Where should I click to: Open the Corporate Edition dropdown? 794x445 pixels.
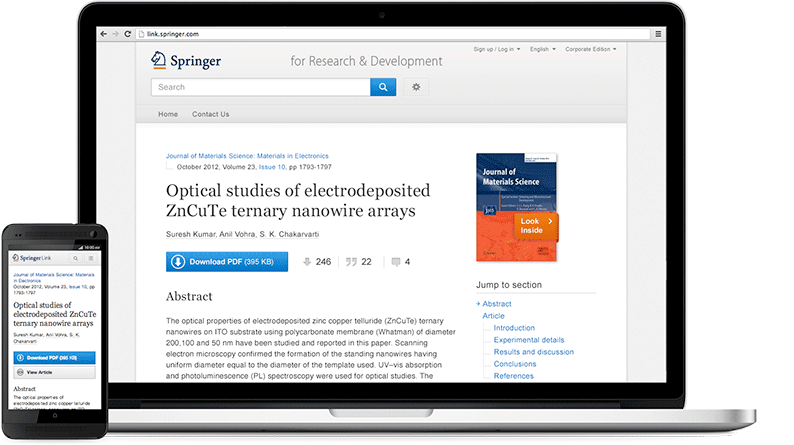pos(590,49)
